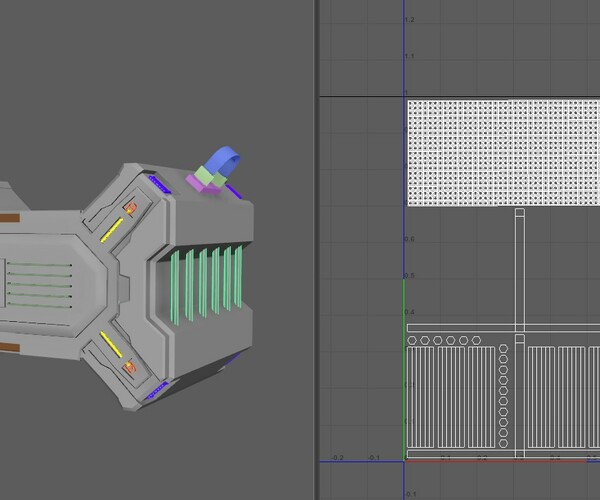
Task: Select the lower yellow strip on the model
Action: click(111, 344)
